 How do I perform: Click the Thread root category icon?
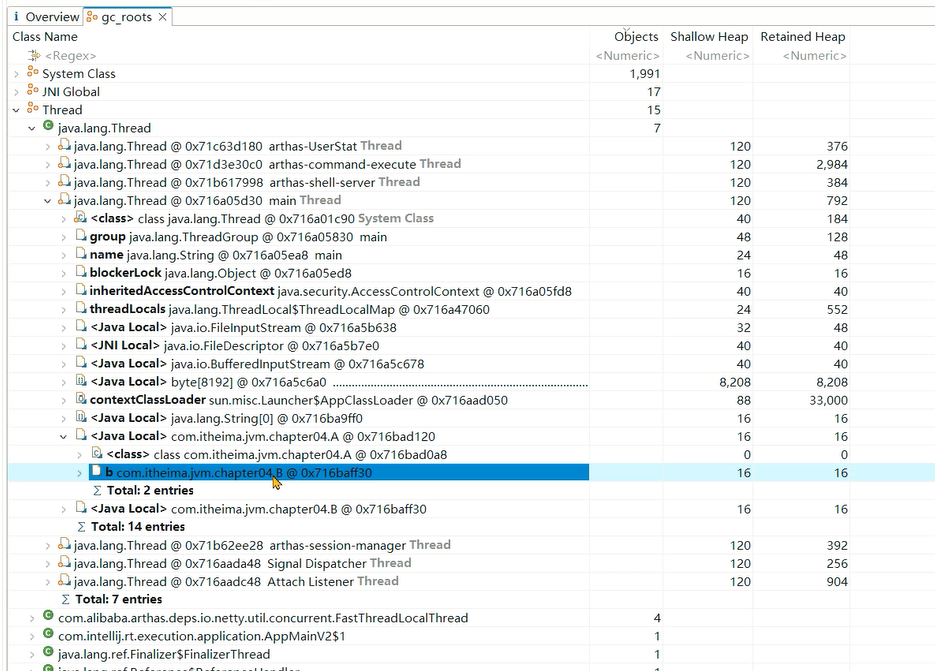pyautogui.click(x=33, y=110)
